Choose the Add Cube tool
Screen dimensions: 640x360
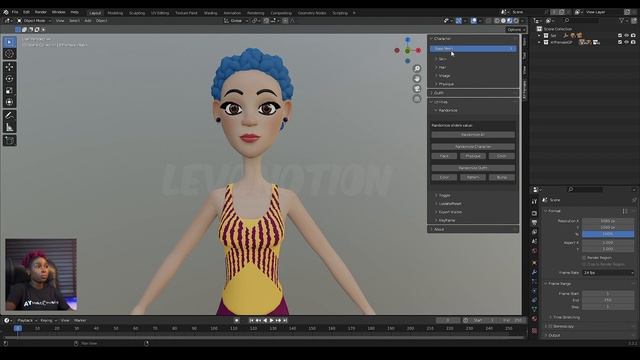[9, 141]
